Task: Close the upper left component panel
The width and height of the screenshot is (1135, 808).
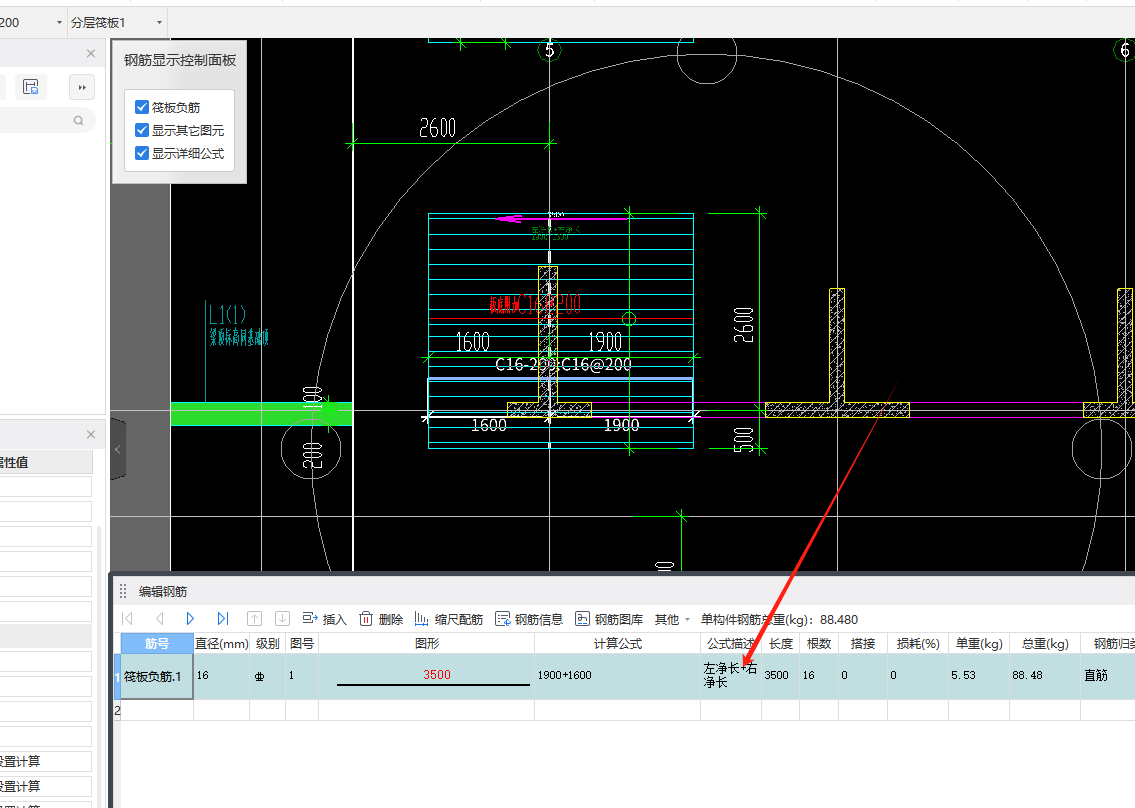Action: coord(90,54)
